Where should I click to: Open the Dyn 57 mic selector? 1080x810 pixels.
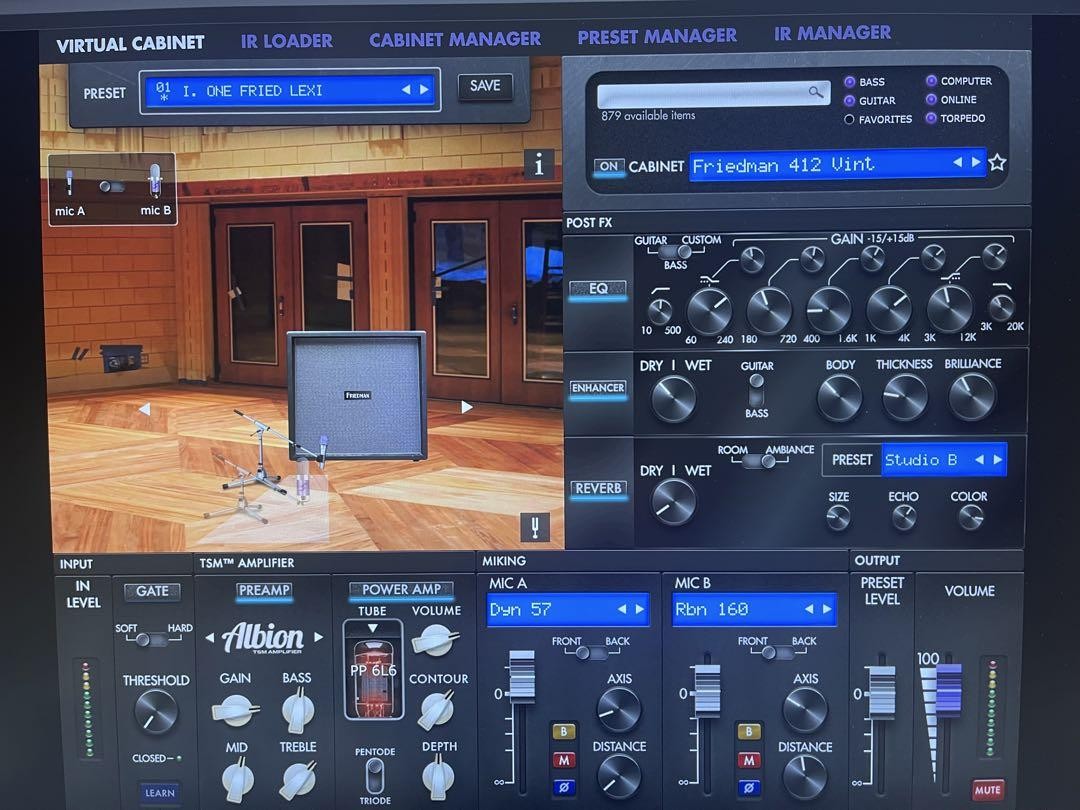[x=568, y=610]
